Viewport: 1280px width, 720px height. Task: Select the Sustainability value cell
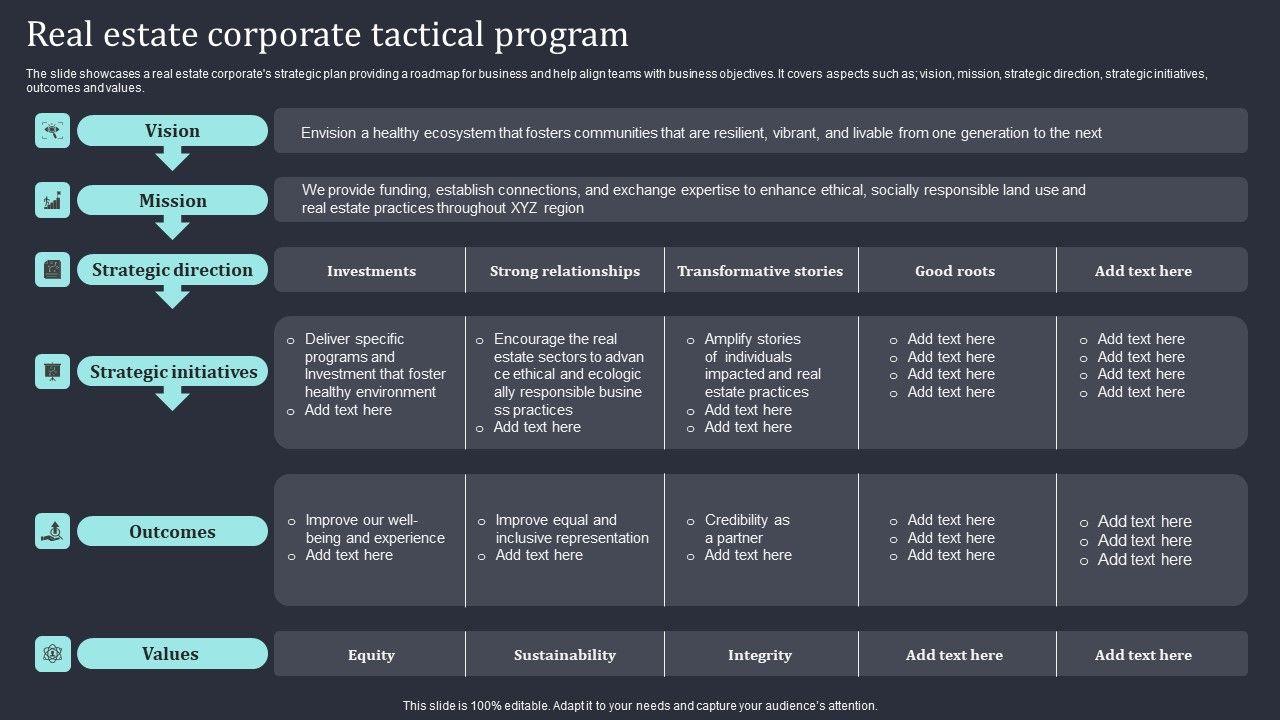pos(565,655)
